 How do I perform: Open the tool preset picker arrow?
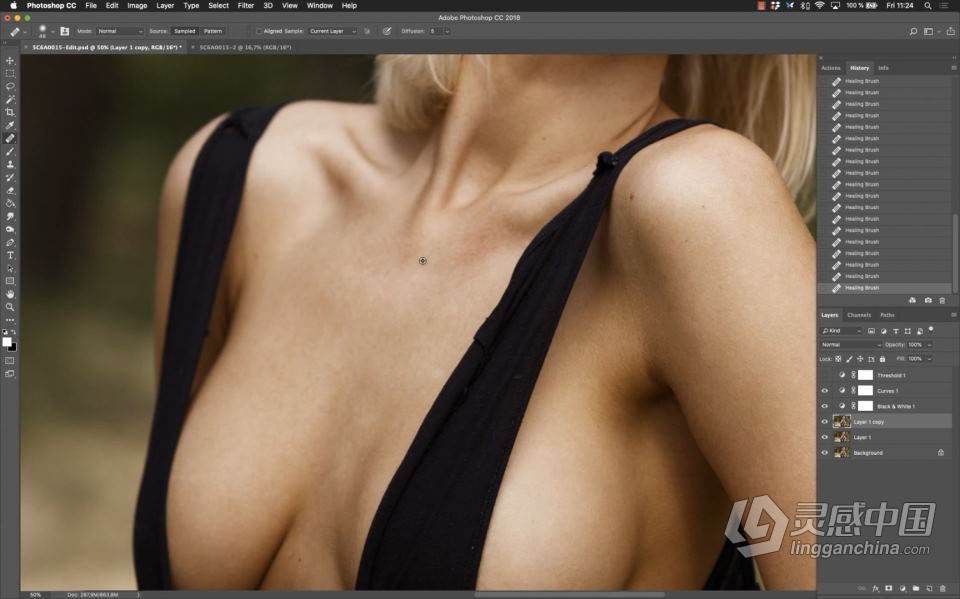(24, 31)
